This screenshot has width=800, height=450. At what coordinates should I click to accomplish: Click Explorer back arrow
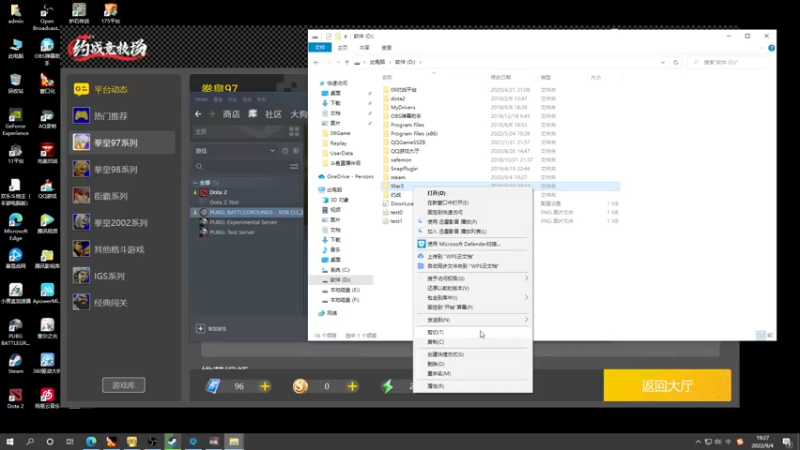click(x=316, y=62)
